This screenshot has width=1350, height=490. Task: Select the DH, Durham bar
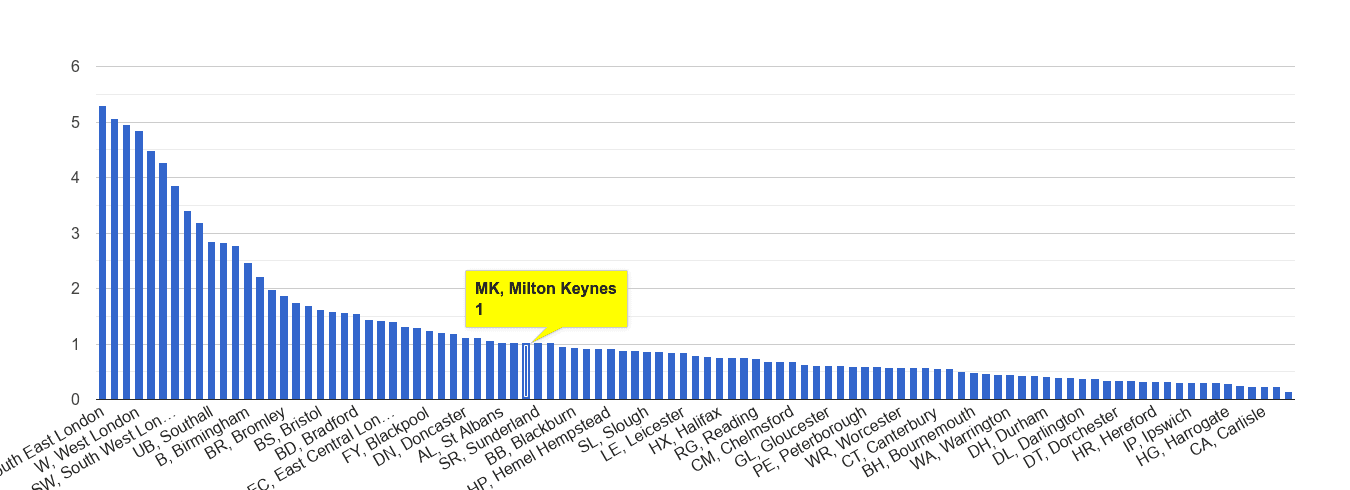point(1046,388)
